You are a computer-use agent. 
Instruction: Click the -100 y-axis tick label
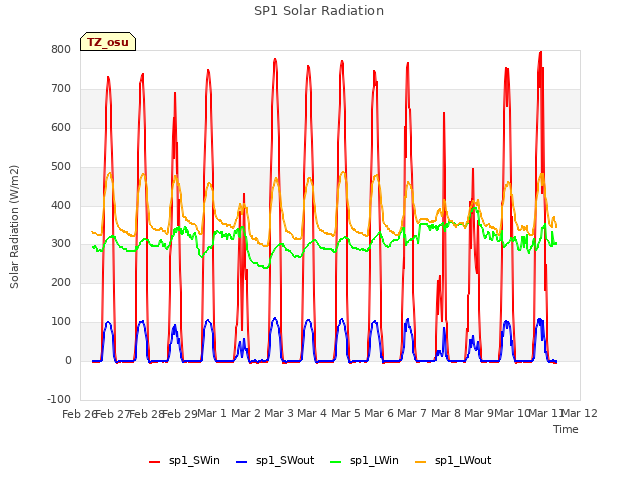coord(59,399)
